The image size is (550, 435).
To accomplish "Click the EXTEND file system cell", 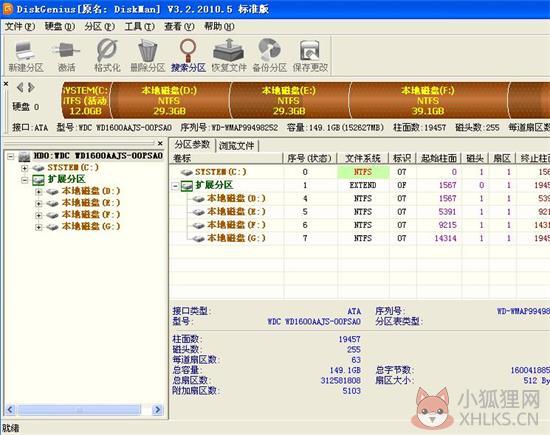I will pyautogui.click(x=363, y=186).
